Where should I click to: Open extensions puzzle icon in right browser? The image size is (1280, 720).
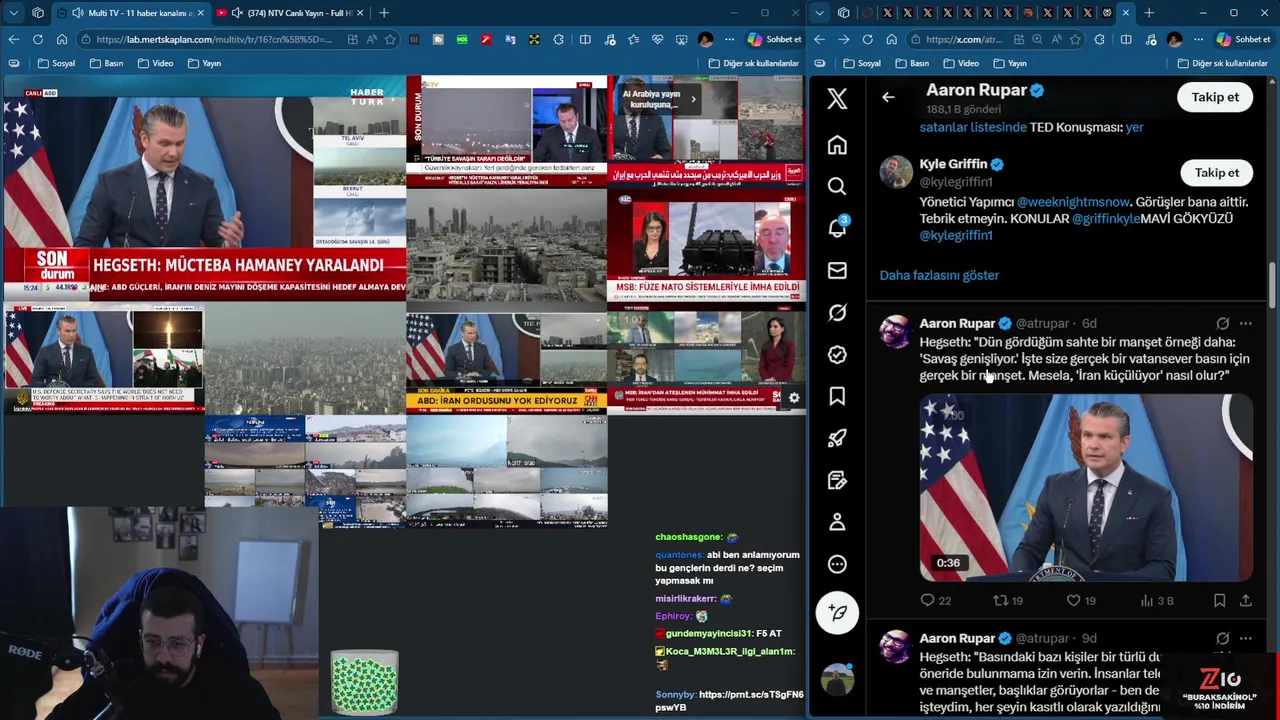(x=1099, y=39)
